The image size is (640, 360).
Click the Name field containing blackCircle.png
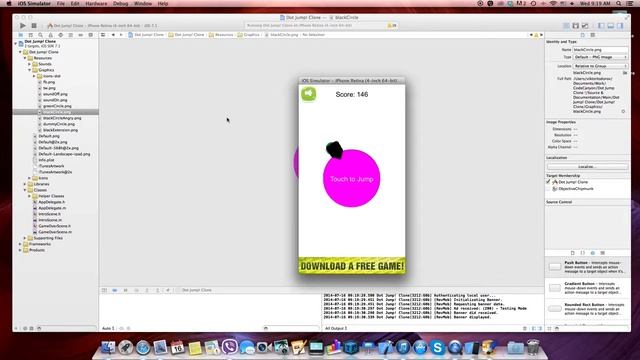pos(600,49)
